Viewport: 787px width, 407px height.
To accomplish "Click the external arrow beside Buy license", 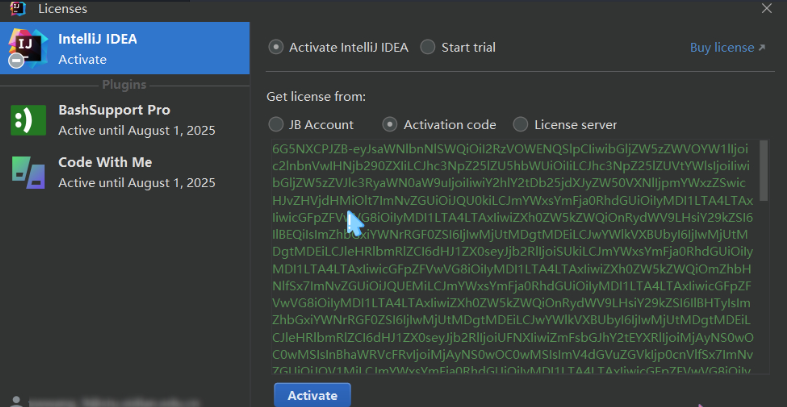I will coord(761,48).
